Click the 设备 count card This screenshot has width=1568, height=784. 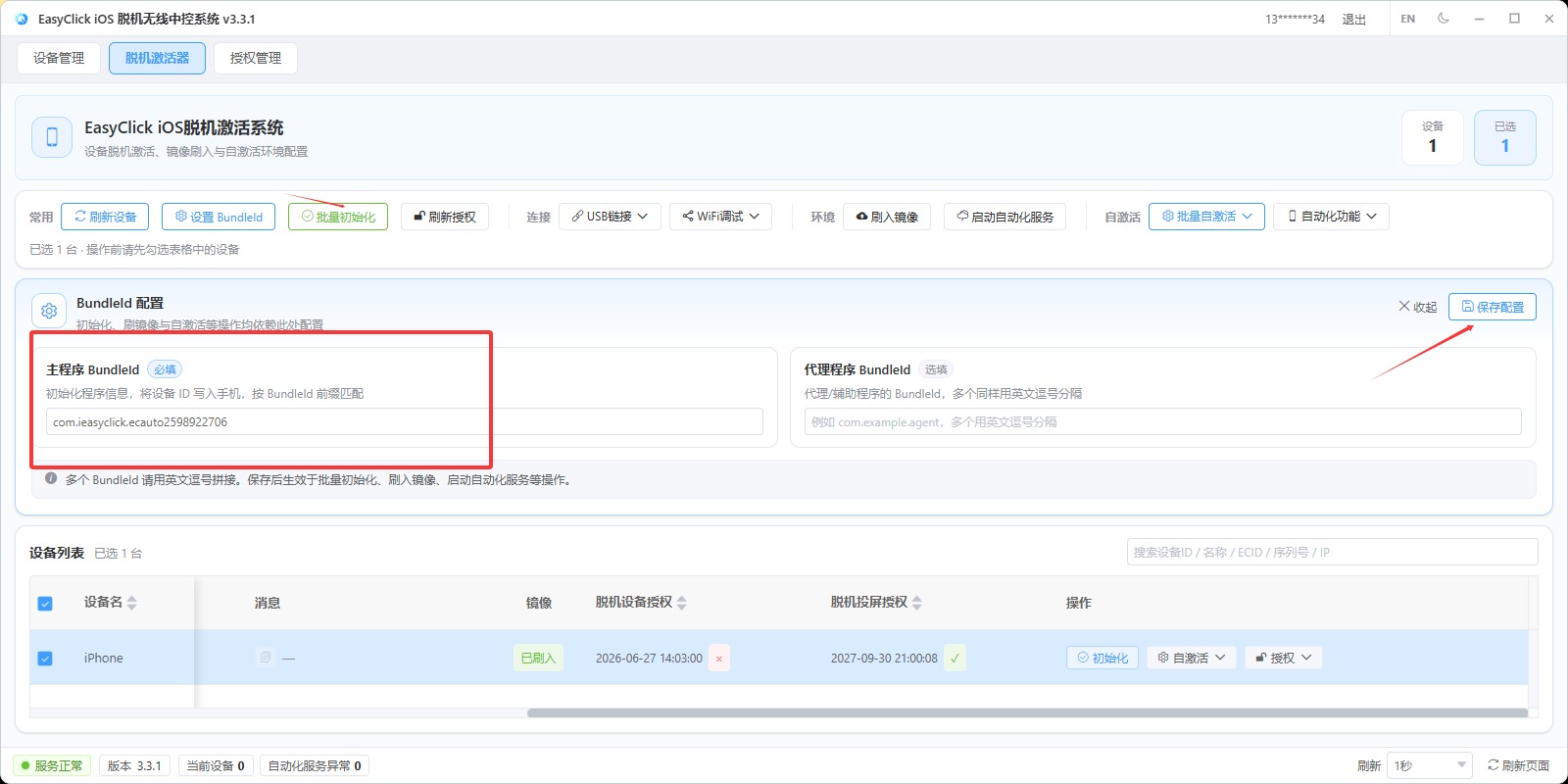[x=1433, y=137]
